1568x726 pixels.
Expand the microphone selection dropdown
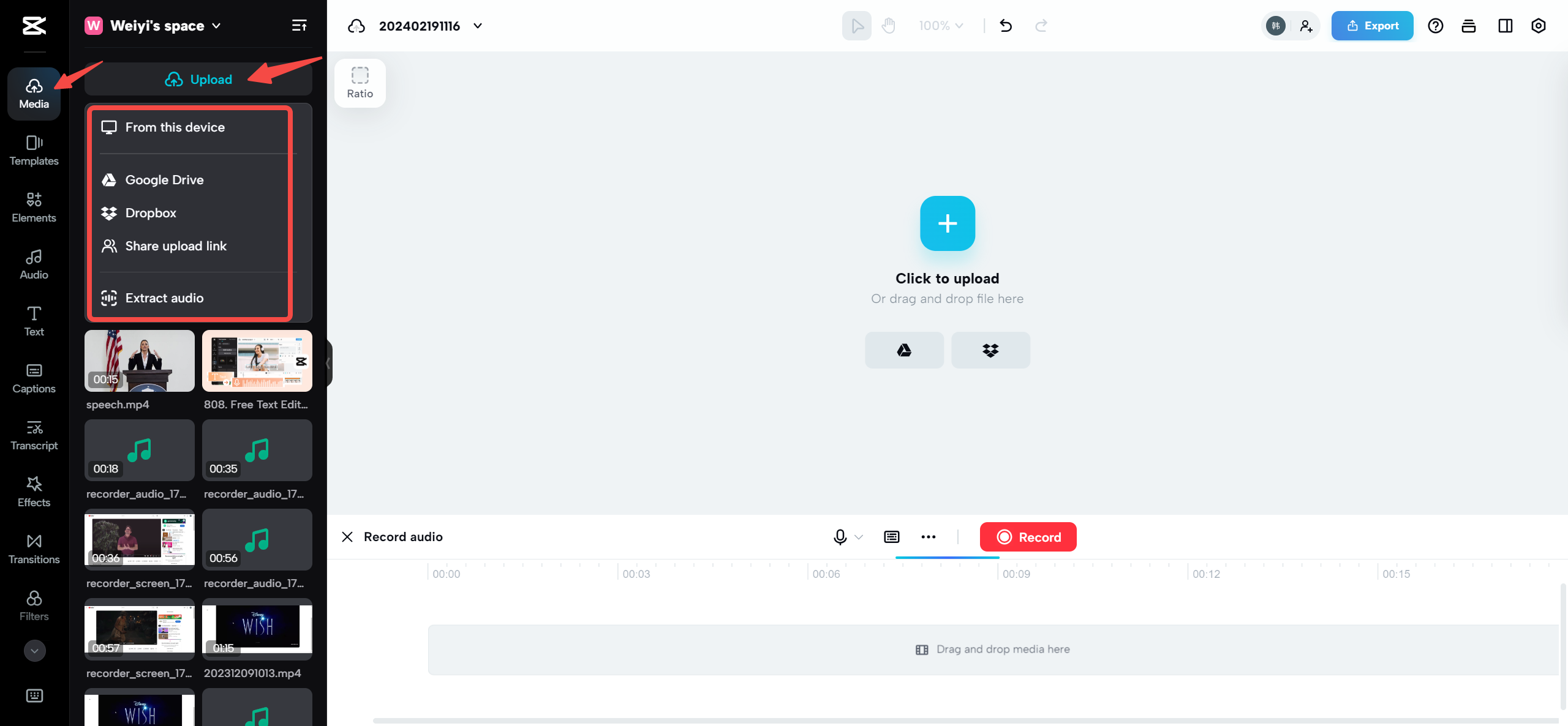(858, 537)
